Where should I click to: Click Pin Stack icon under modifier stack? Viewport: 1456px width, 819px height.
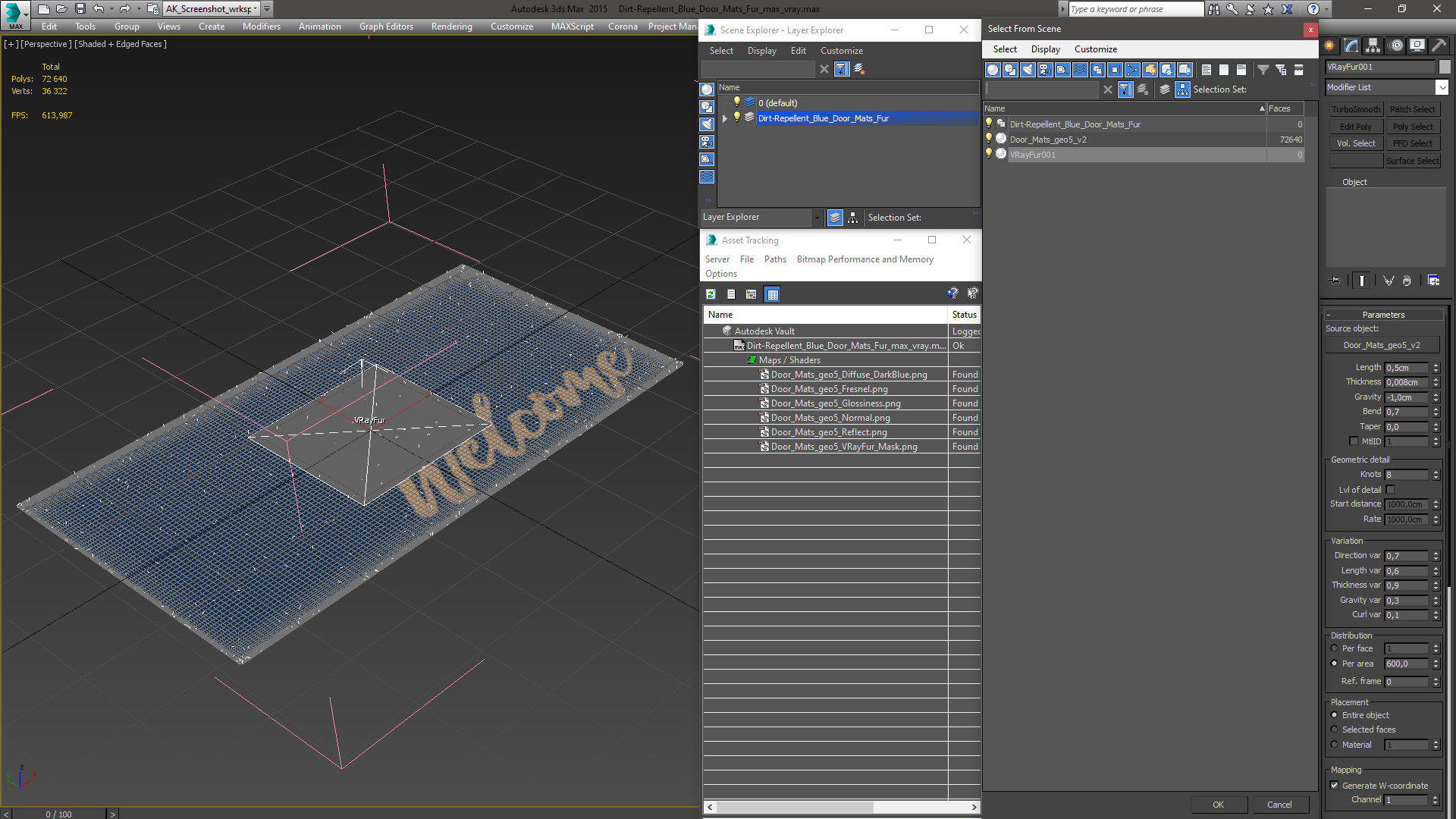[1335, 281]
